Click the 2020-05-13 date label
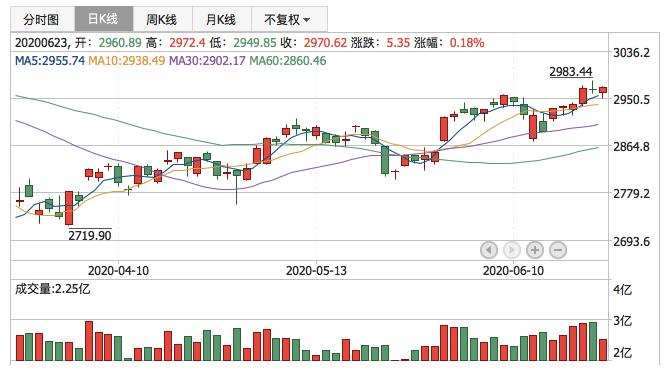670x373 pixels. (x=316, y=270)
